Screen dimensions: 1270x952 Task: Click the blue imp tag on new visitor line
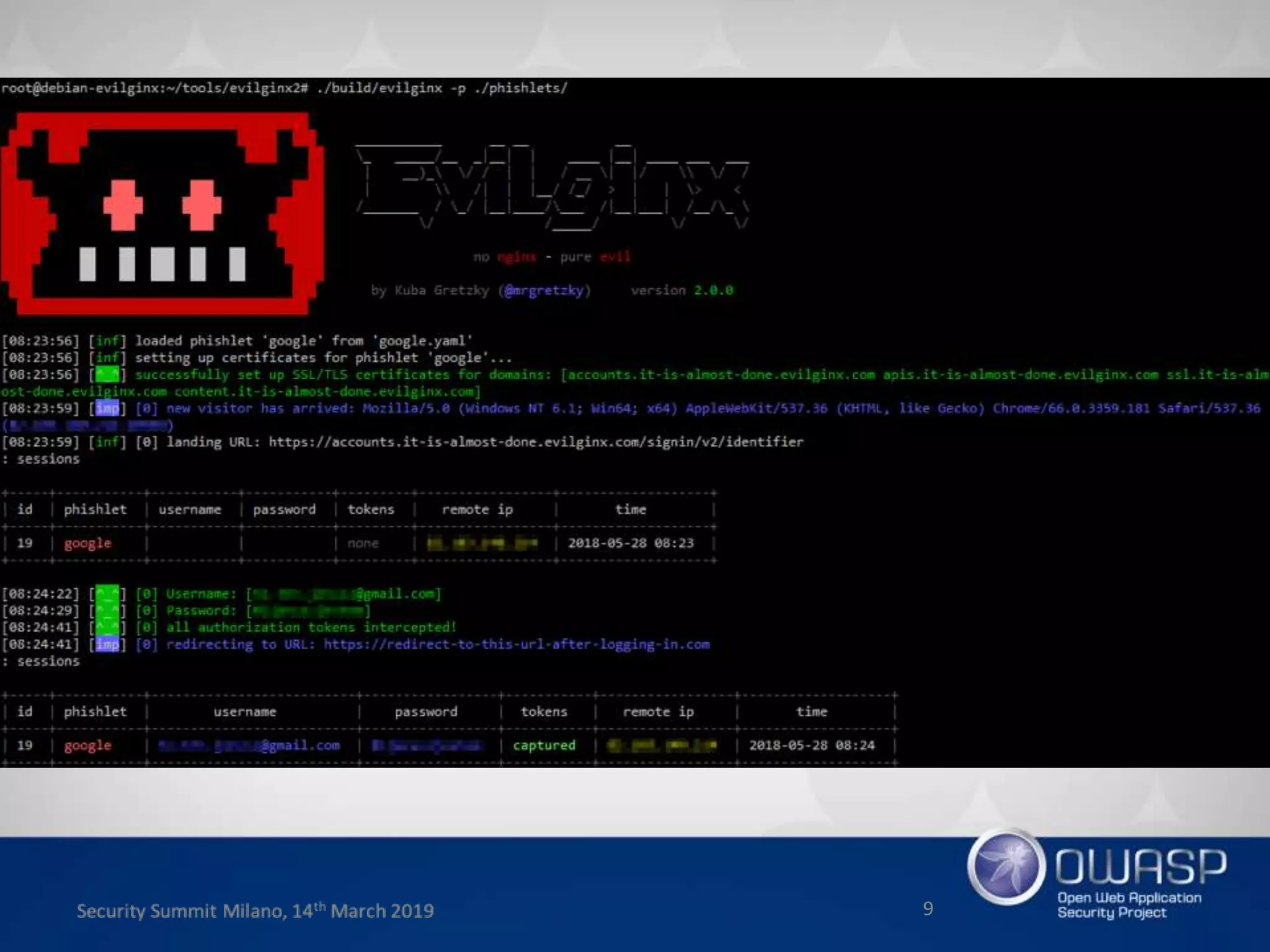tap(107, 408)
